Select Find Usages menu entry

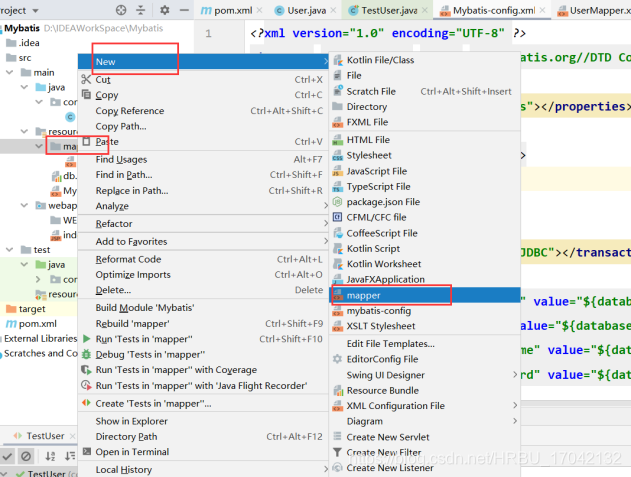pos(204,159)
